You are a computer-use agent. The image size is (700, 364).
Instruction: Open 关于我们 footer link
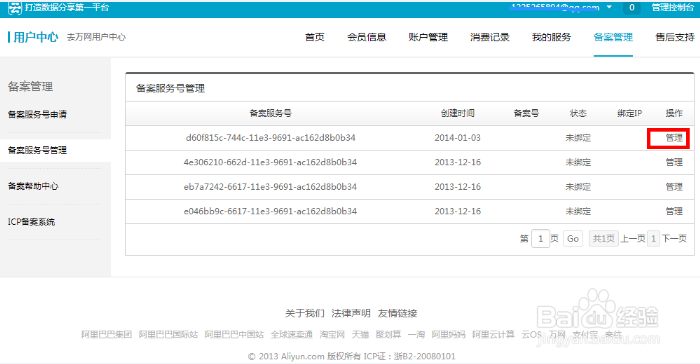[305, 314]
